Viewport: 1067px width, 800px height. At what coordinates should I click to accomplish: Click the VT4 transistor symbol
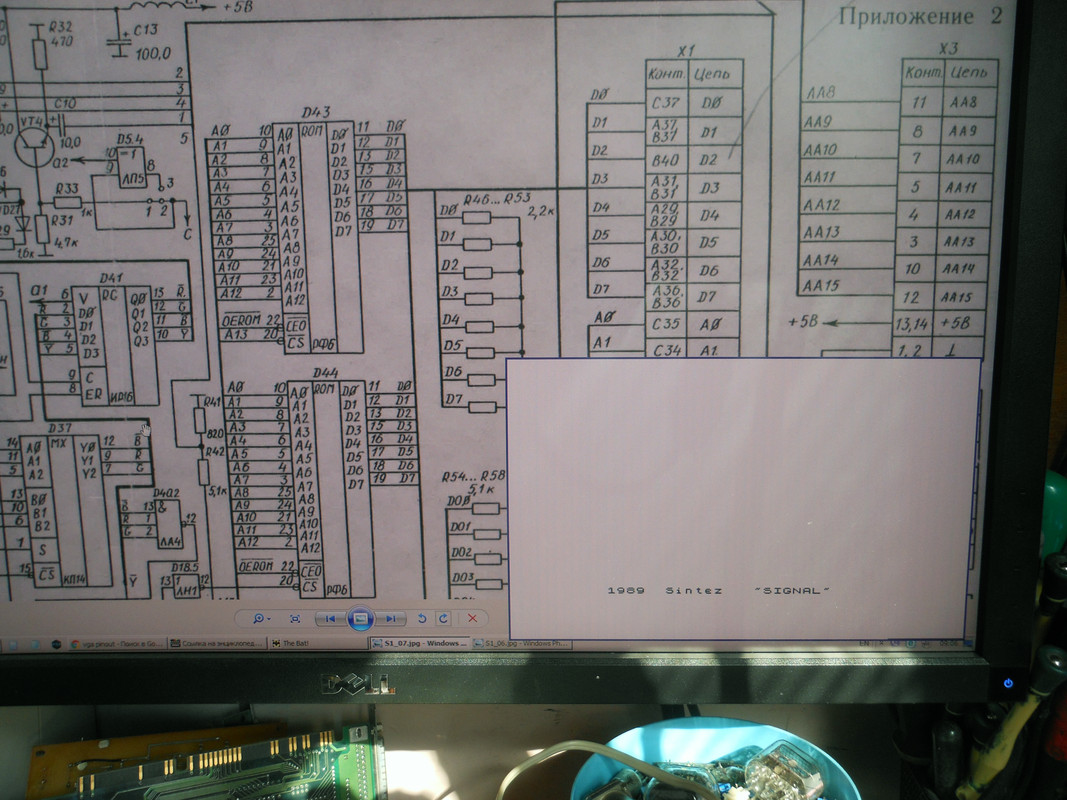tap(34, 145)
